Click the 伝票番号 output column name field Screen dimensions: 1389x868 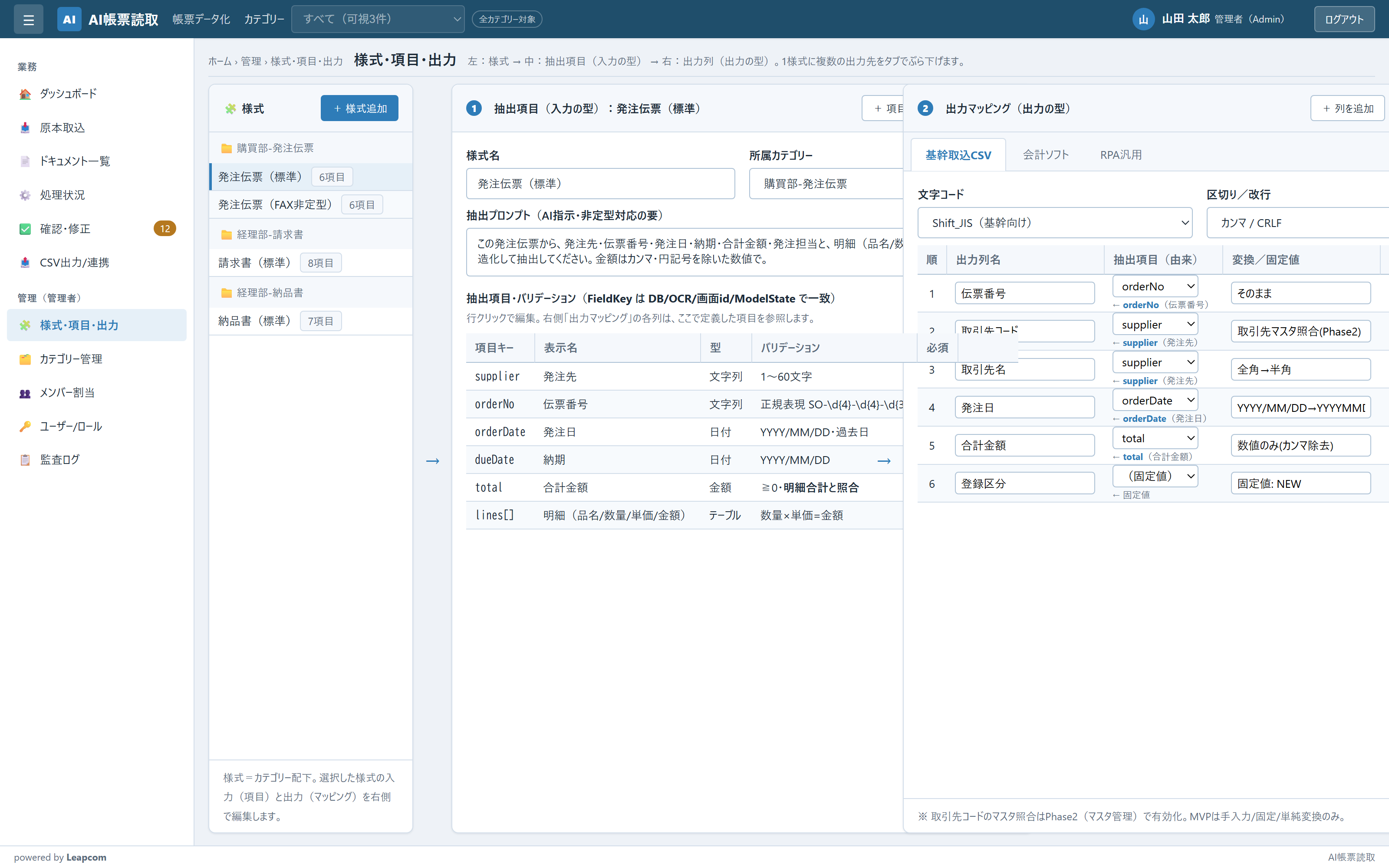pyautogui.click(x=1024, y=293)
